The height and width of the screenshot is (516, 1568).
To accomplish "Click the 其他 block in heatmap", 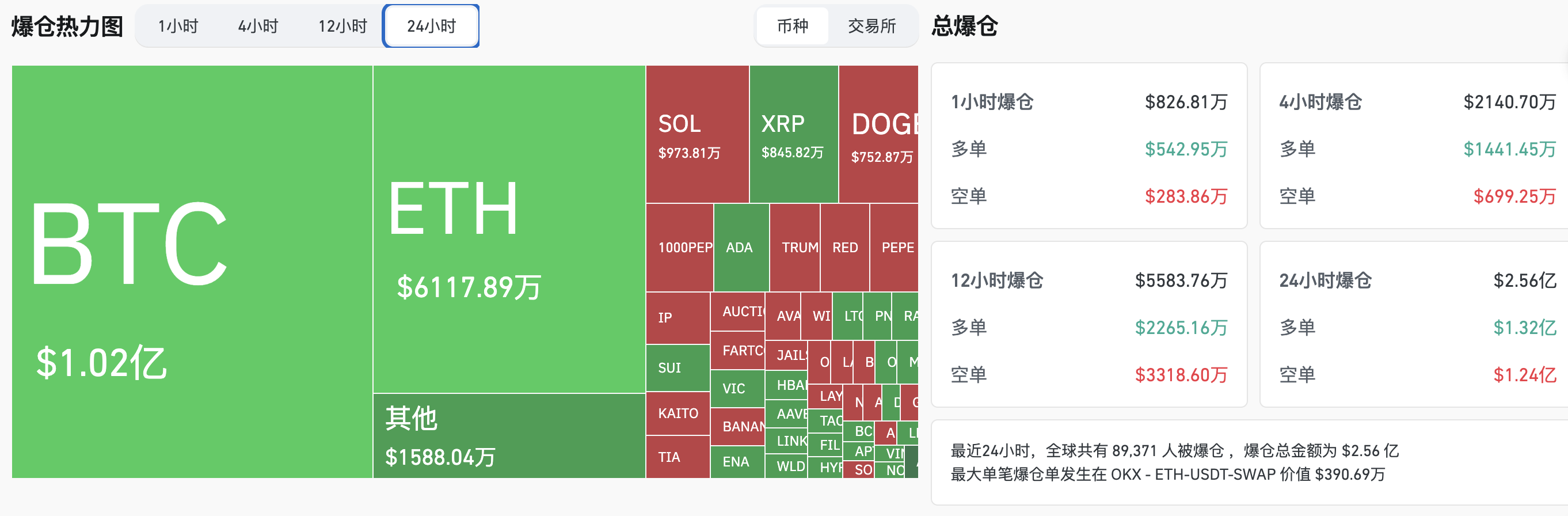I will point(508,435).
